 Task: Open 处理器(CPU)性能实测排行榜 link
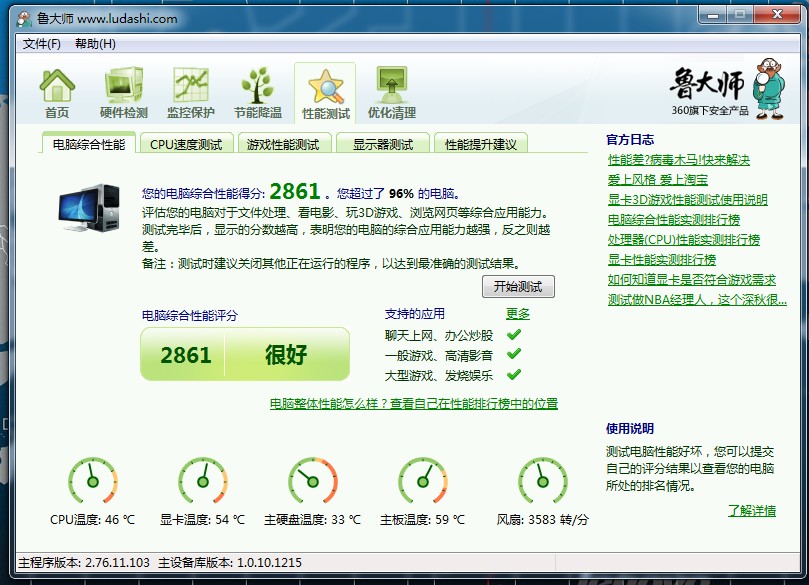click(684, 239)
